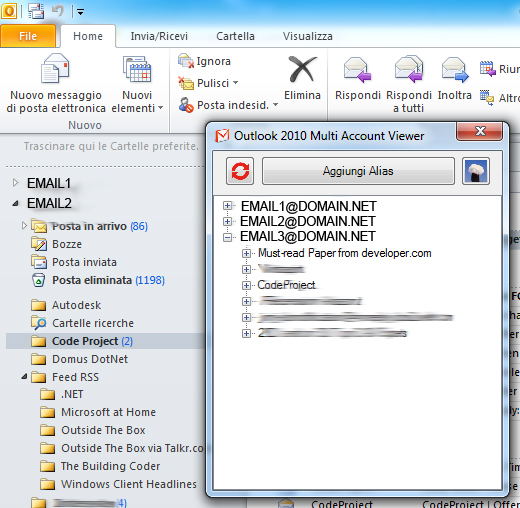Click the Altro reply options icon
The image size is (520, 508).
487,98
